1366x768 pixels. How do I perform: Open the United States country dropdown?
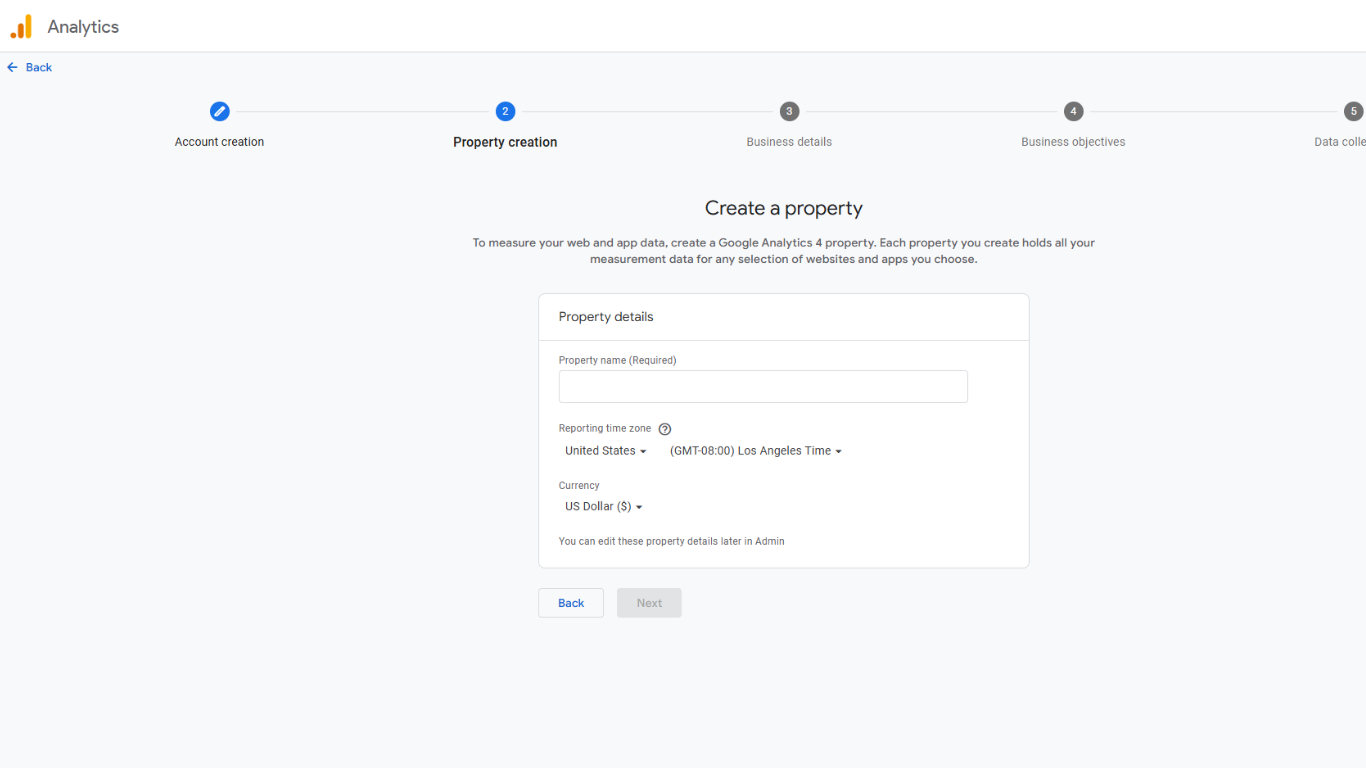(604, 450)
